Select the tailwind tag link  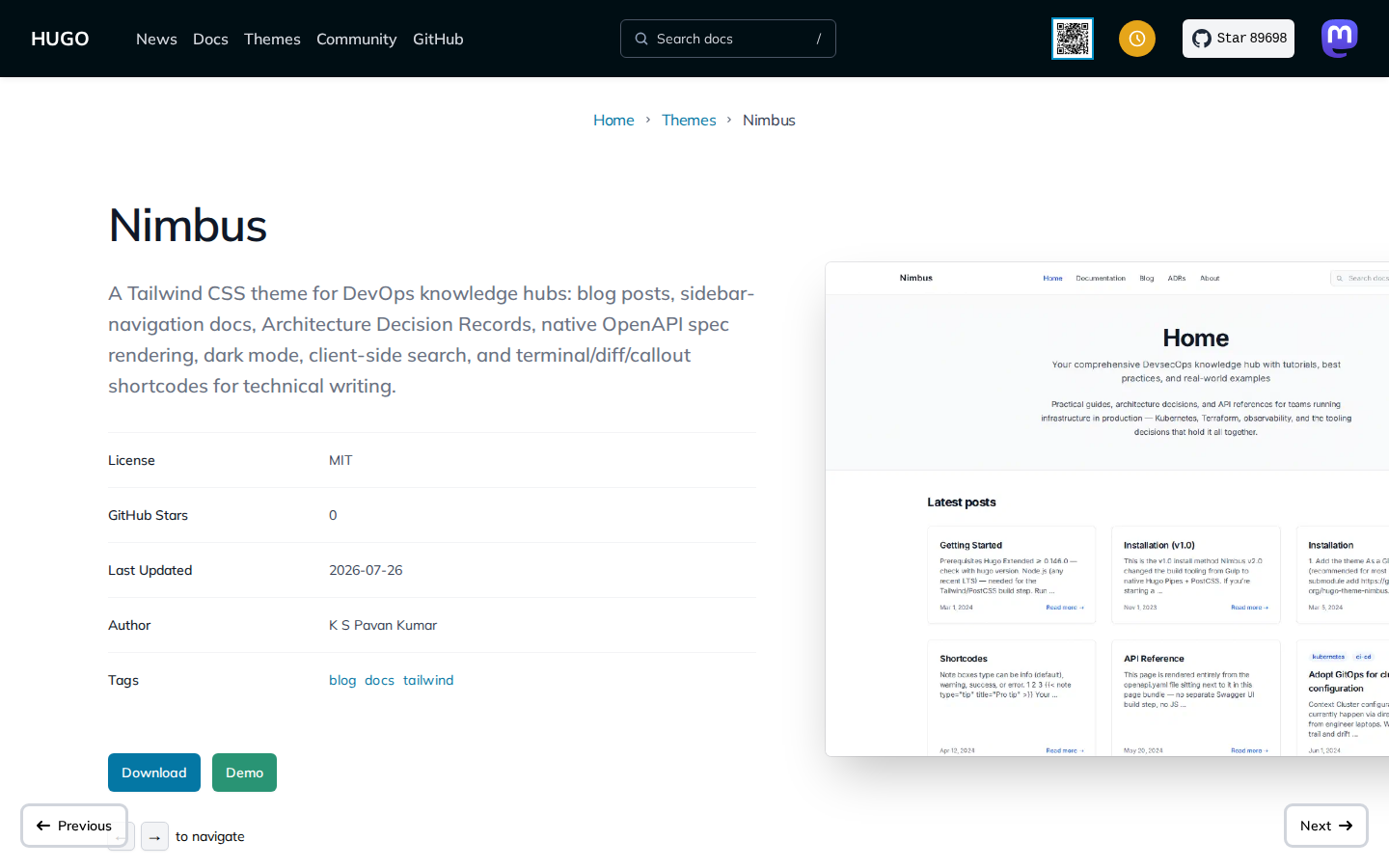click(x=428, y=680)
